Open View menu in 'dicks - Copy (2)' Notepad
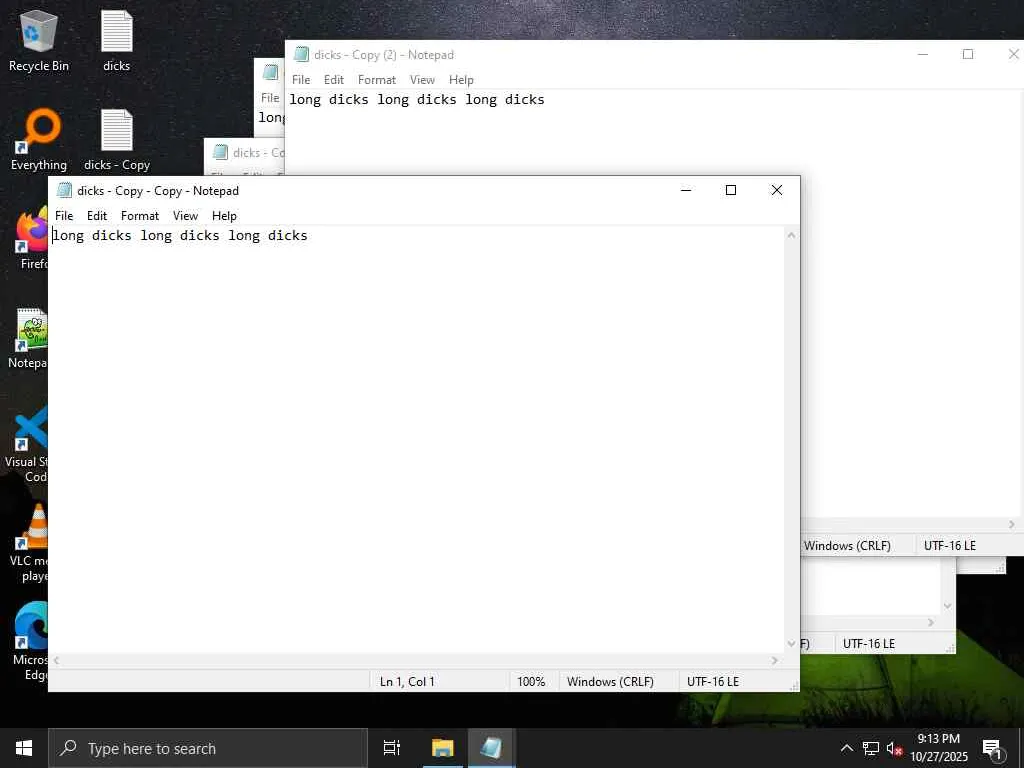 click(423, 80)
